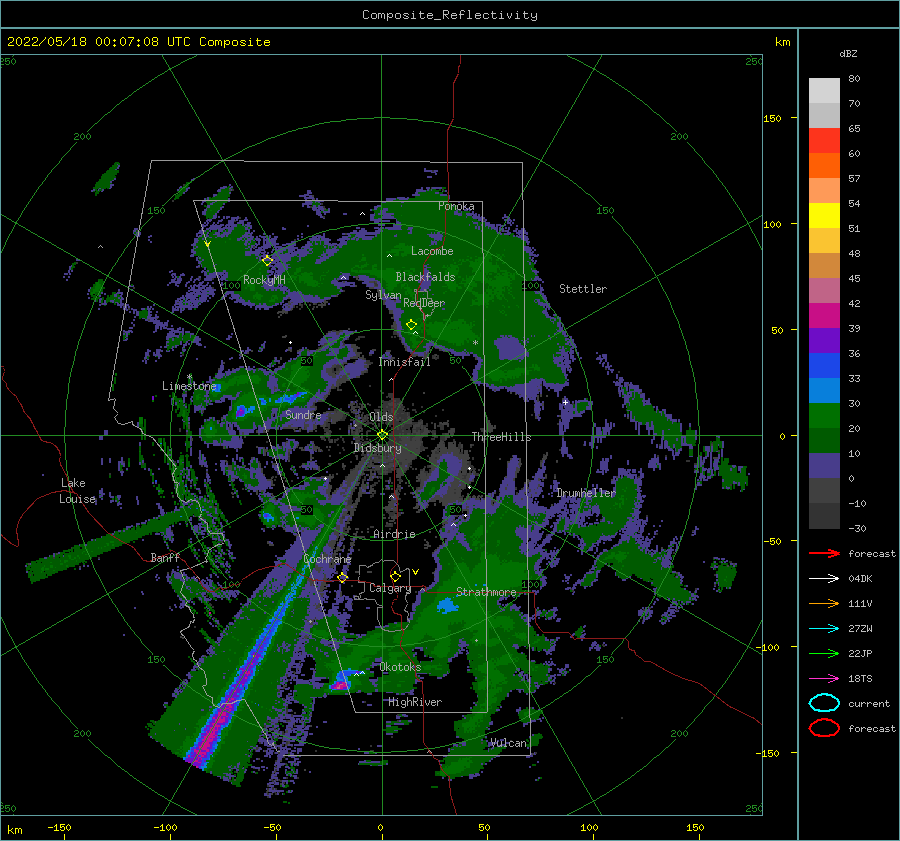Click the Didsbury town label
Screen dimensions: 900x841
[x=377, y=448]
